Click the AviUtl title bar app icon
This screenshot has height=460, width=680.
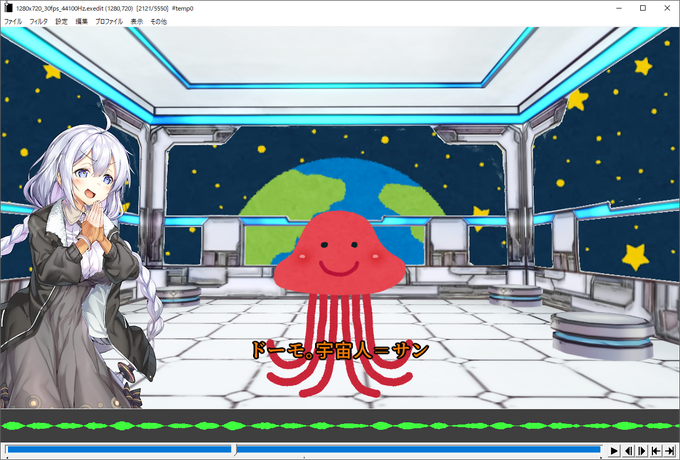8,8
